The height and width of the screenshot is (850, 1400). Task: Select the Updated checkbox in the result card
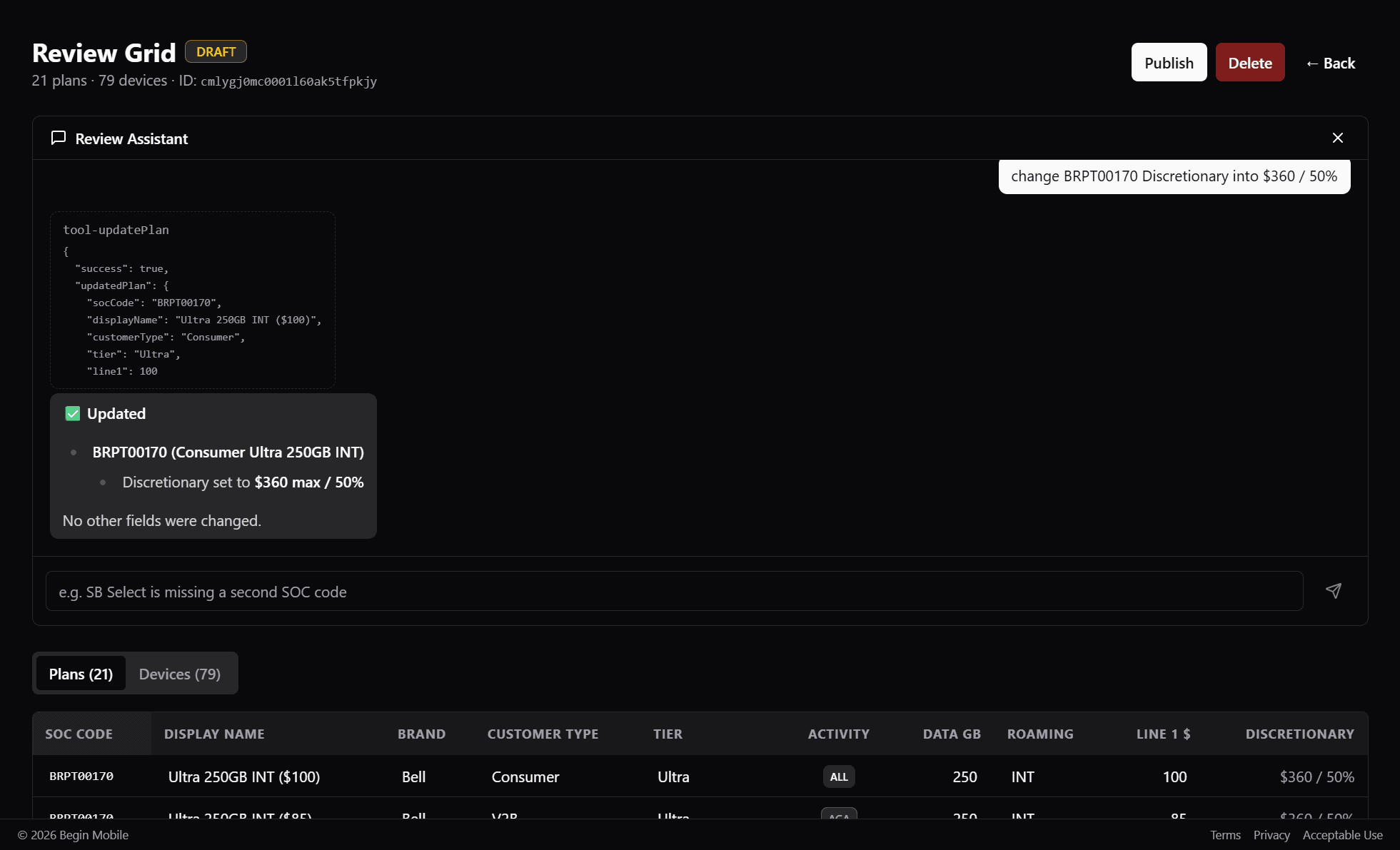coord(72,413)
